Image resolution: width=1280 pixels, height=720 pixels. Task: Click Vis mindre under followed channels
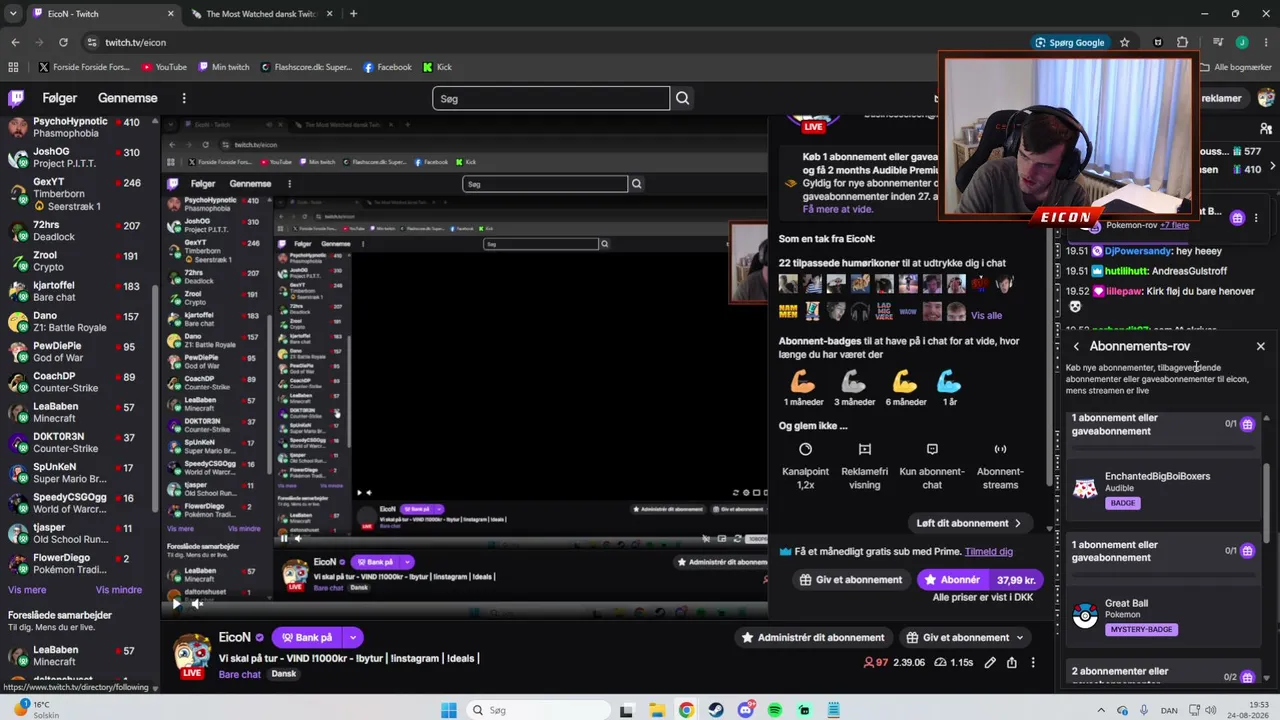click(119, 590)
